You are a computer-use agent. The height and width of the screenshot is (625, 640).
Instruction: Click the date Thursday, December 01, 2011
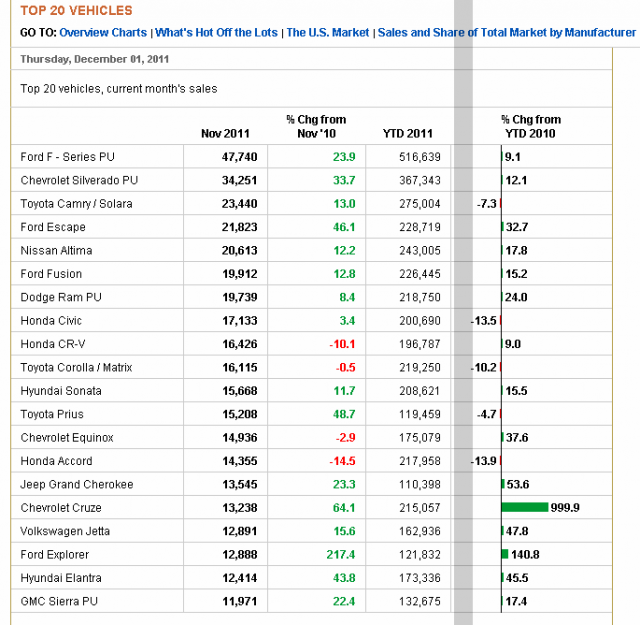[x=95, y=59]
